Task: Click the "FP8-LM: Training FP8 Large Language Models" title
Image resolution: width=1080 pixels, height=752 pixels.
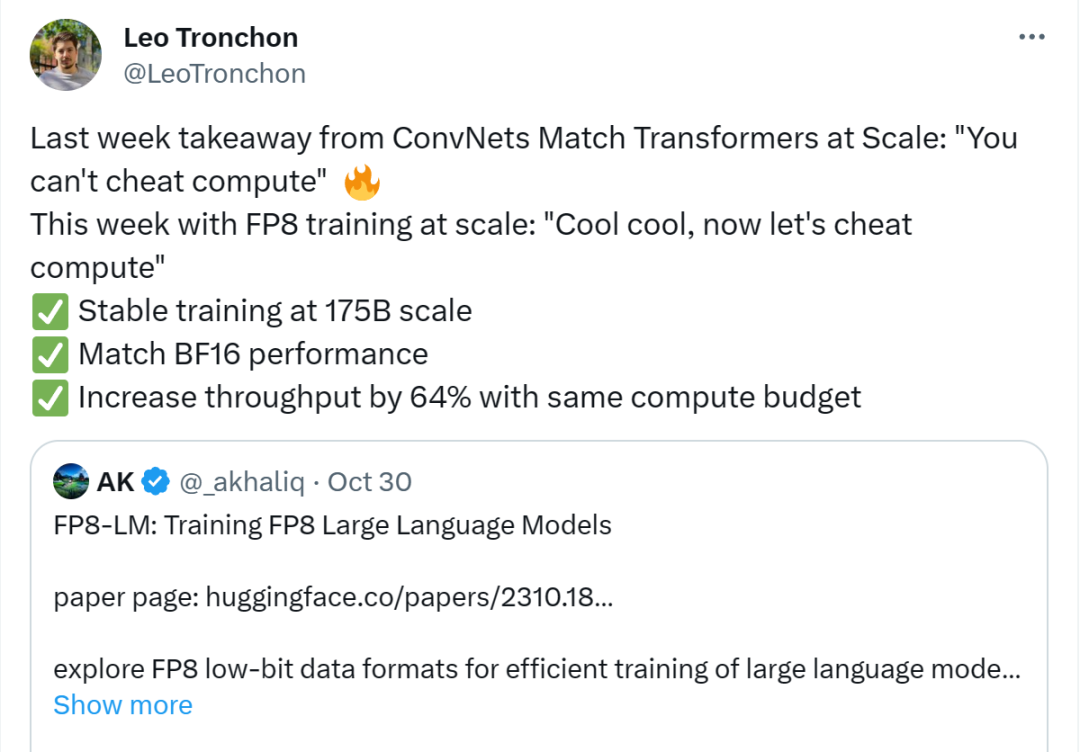Action: (332, 525)
